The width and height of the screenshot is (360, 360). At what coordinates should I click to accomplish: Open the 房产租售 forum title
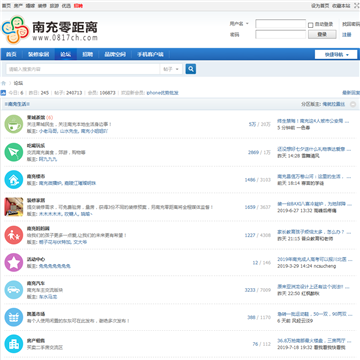point(36,341)
